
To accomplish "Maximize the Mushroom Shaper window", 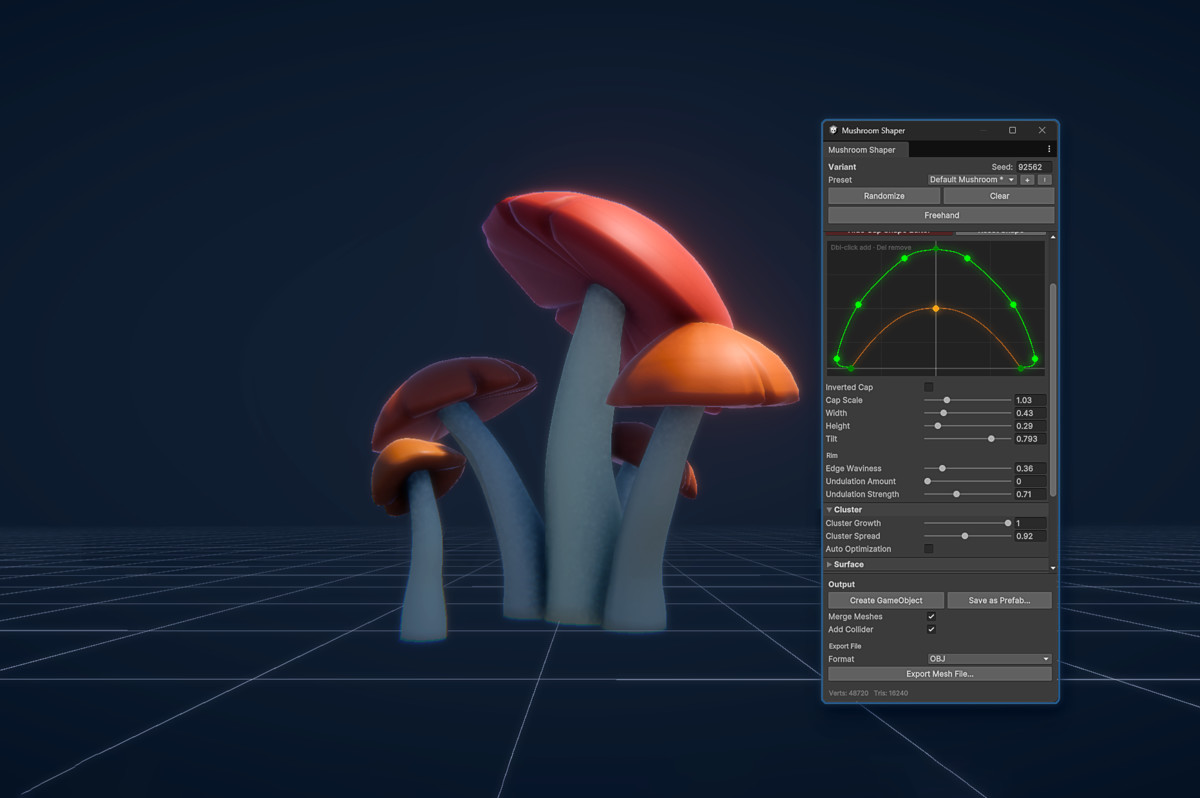I will click(1012, 130).
